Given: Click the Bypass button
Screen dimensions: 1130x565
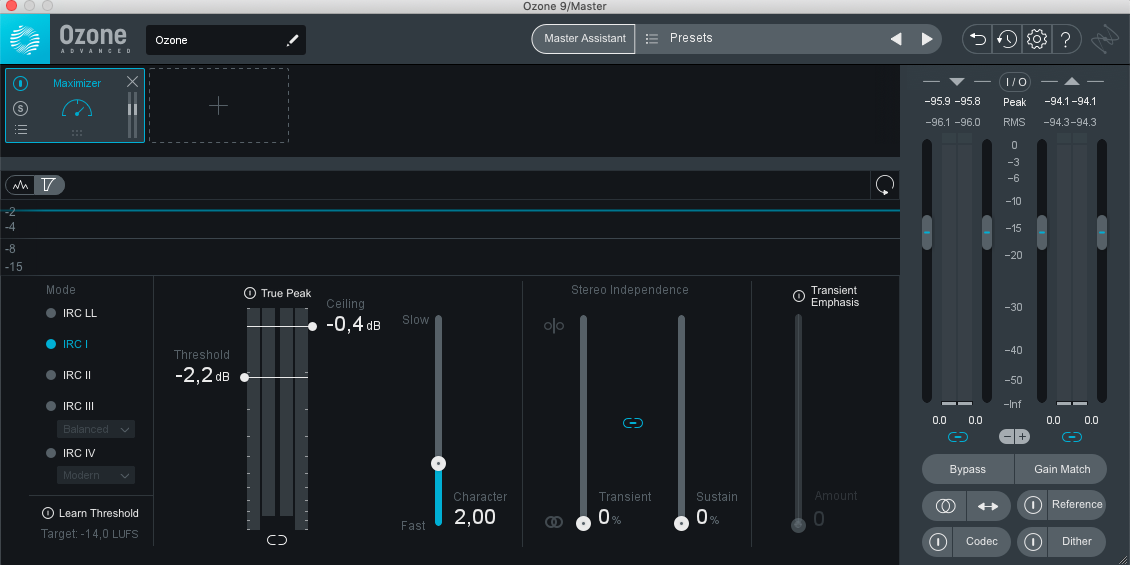Looking at the screenshot, I should (x=967, y=469).
